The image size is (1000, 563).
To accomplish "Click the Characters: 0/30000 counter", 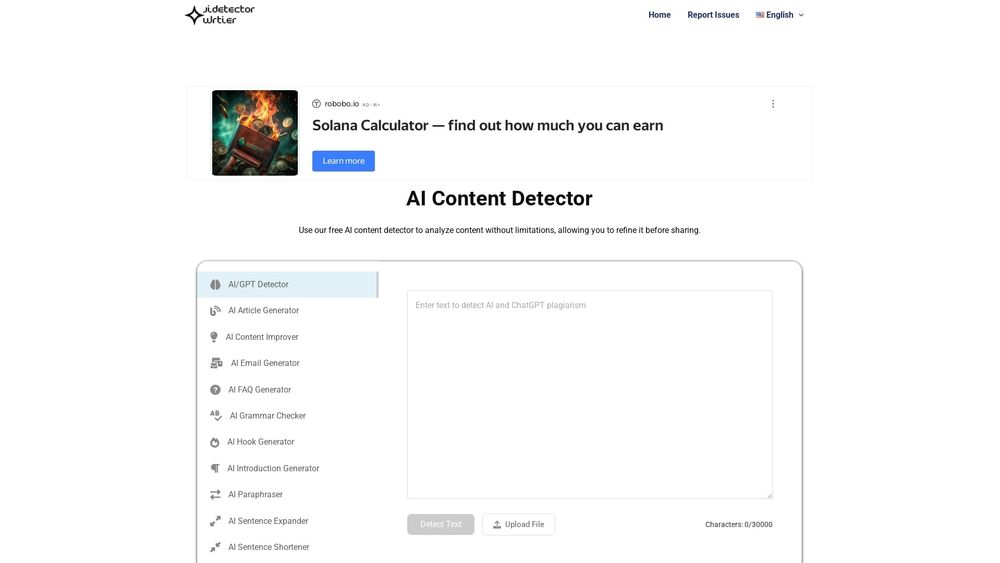I will [739, 525].
